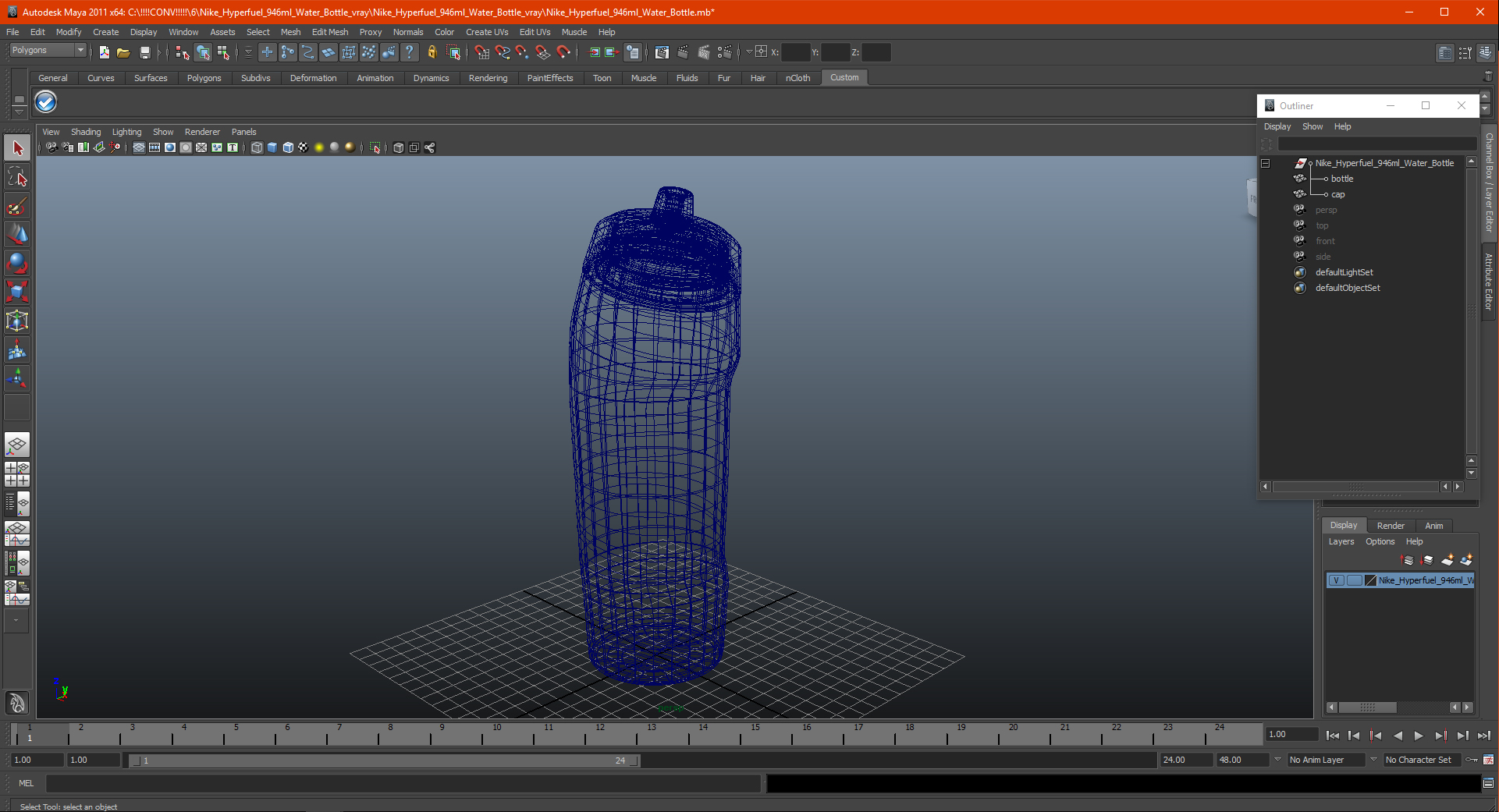Toggle Snap to view planes magnet icon

pos(542,52)
